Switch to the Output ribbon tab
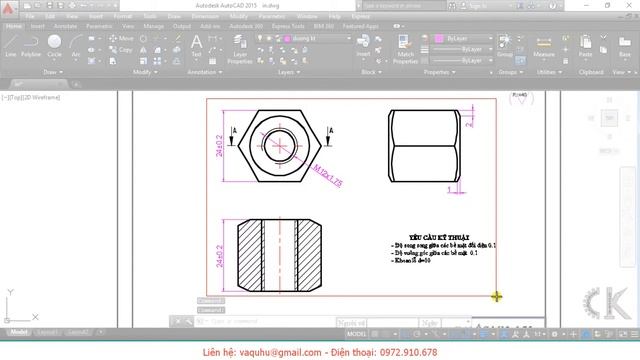The image size is (640, 360). pos(182,27)
